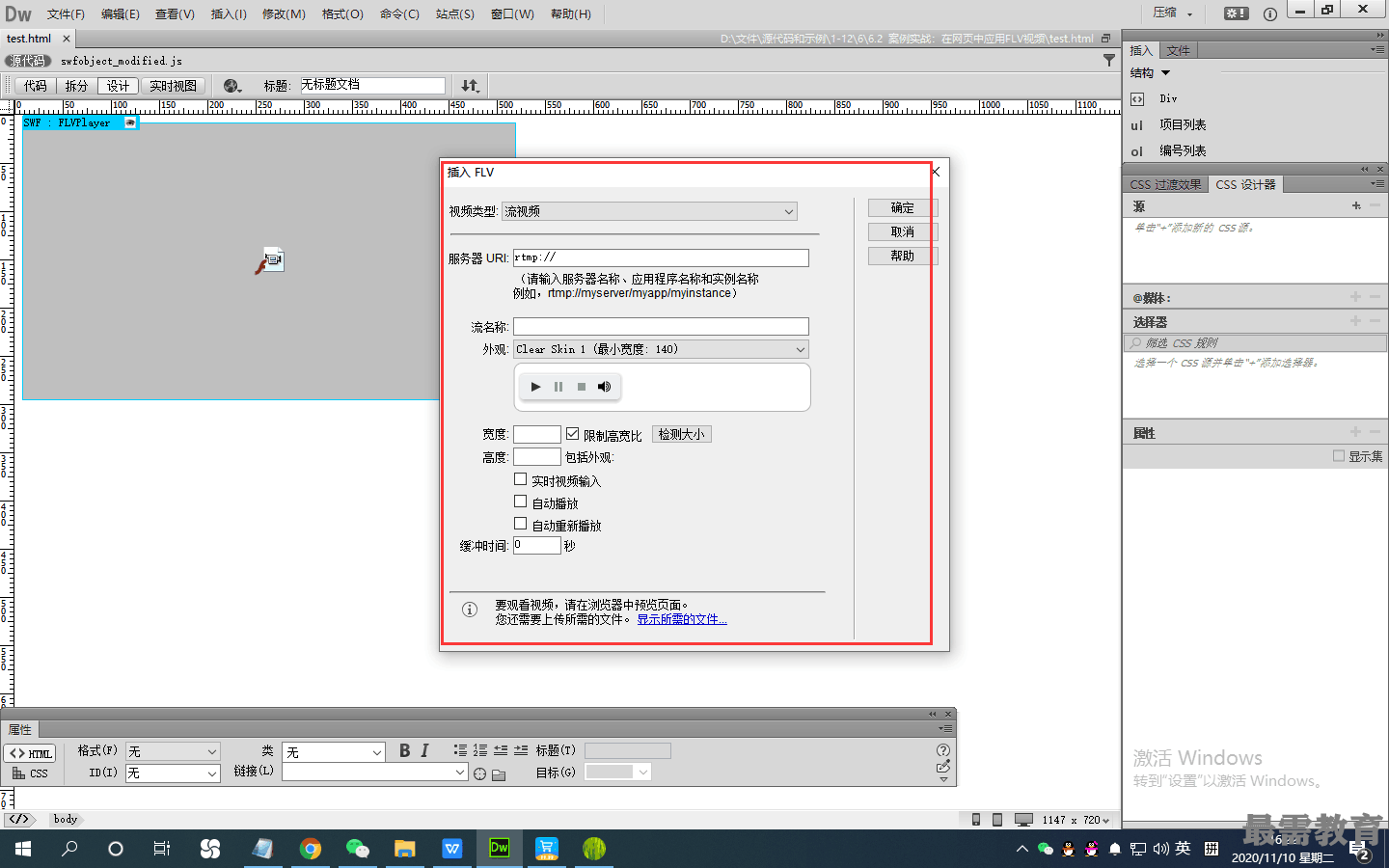Click the quick tag editor pencil icon

[x=943, y=768]
